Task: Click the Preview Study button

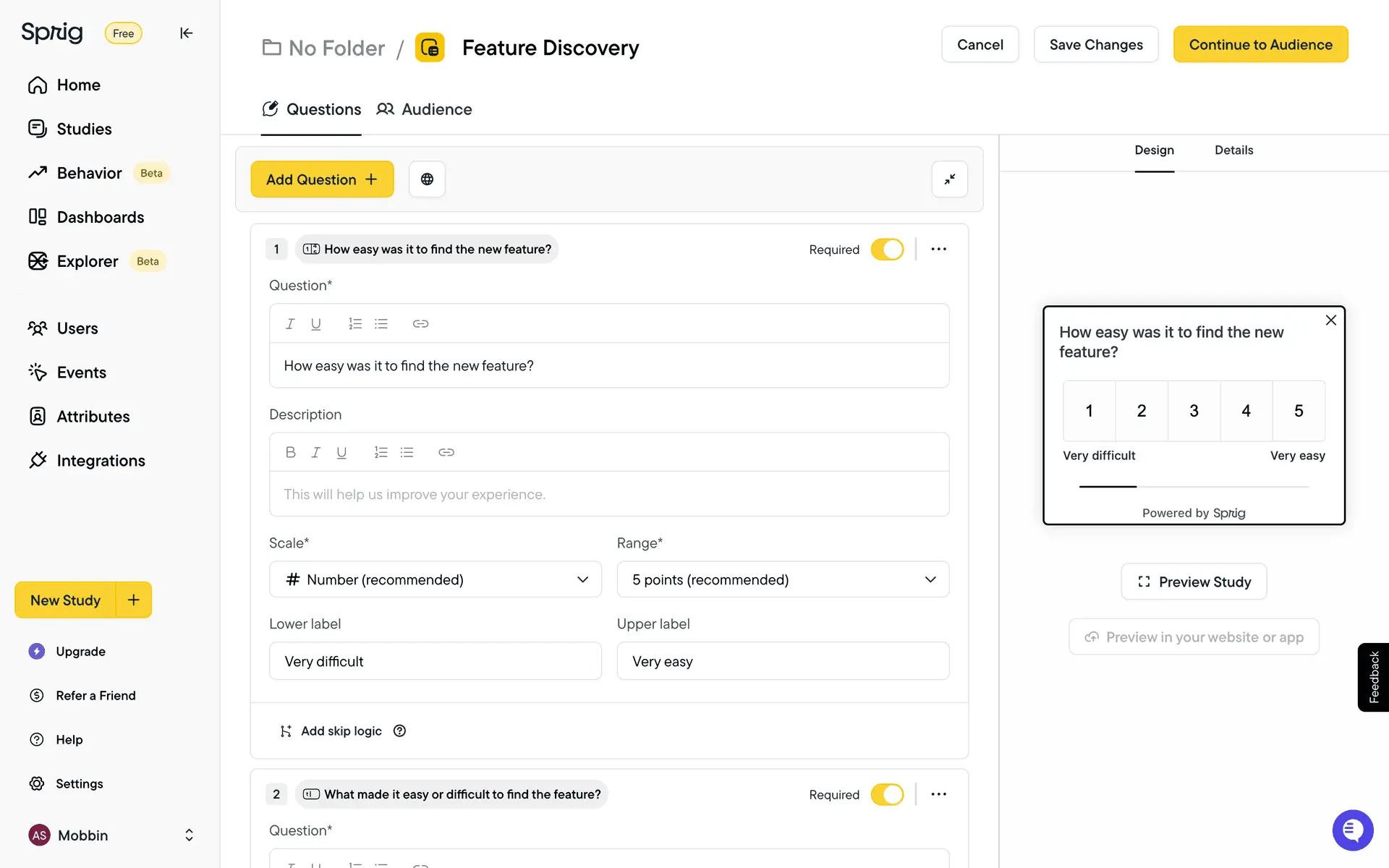Action: coord(1194,582)
